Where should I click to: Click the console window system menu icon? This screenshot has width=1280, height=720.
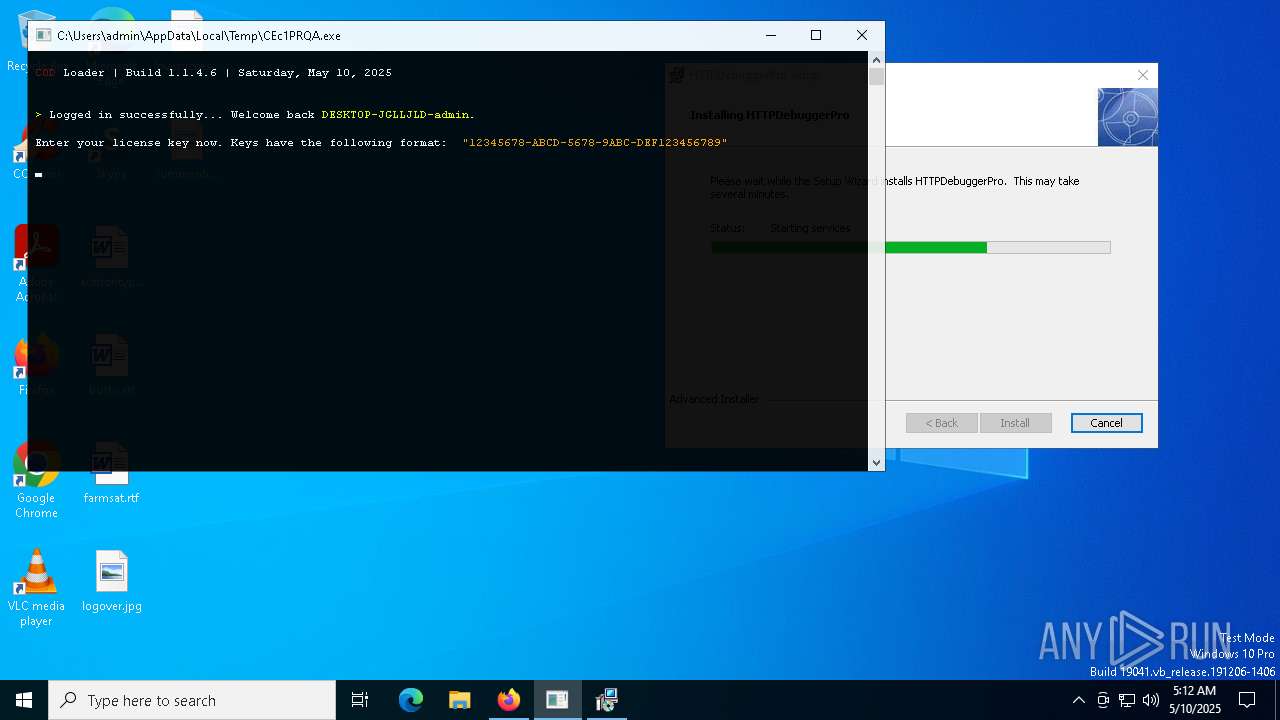click(43, 35)
